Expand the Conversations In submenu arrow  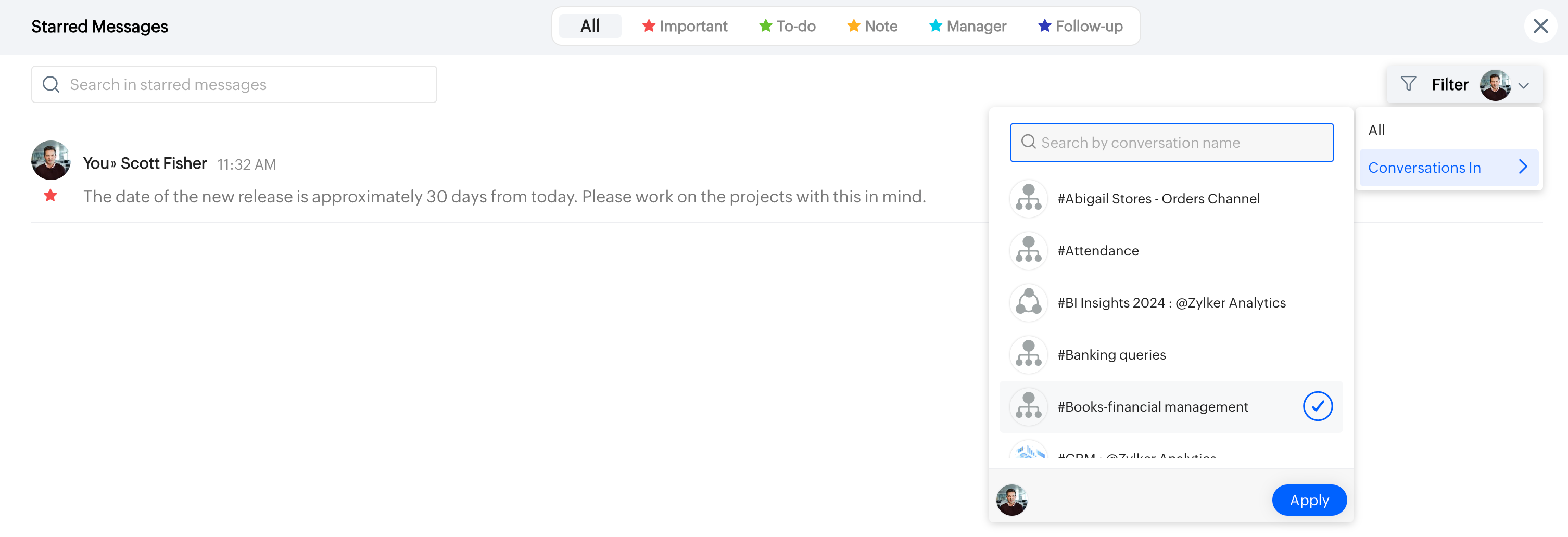click(1522, 167)
